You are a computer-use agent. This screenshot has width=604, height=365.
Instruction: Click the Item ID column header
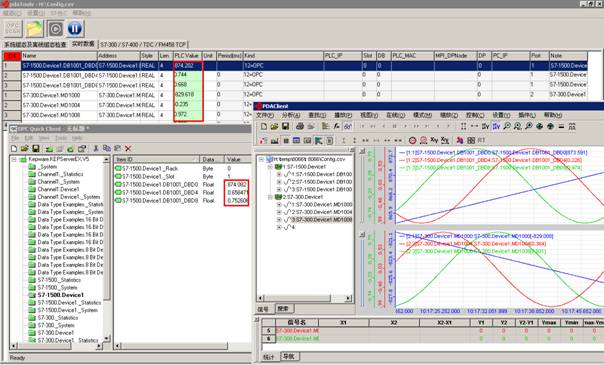coord(156,159)
